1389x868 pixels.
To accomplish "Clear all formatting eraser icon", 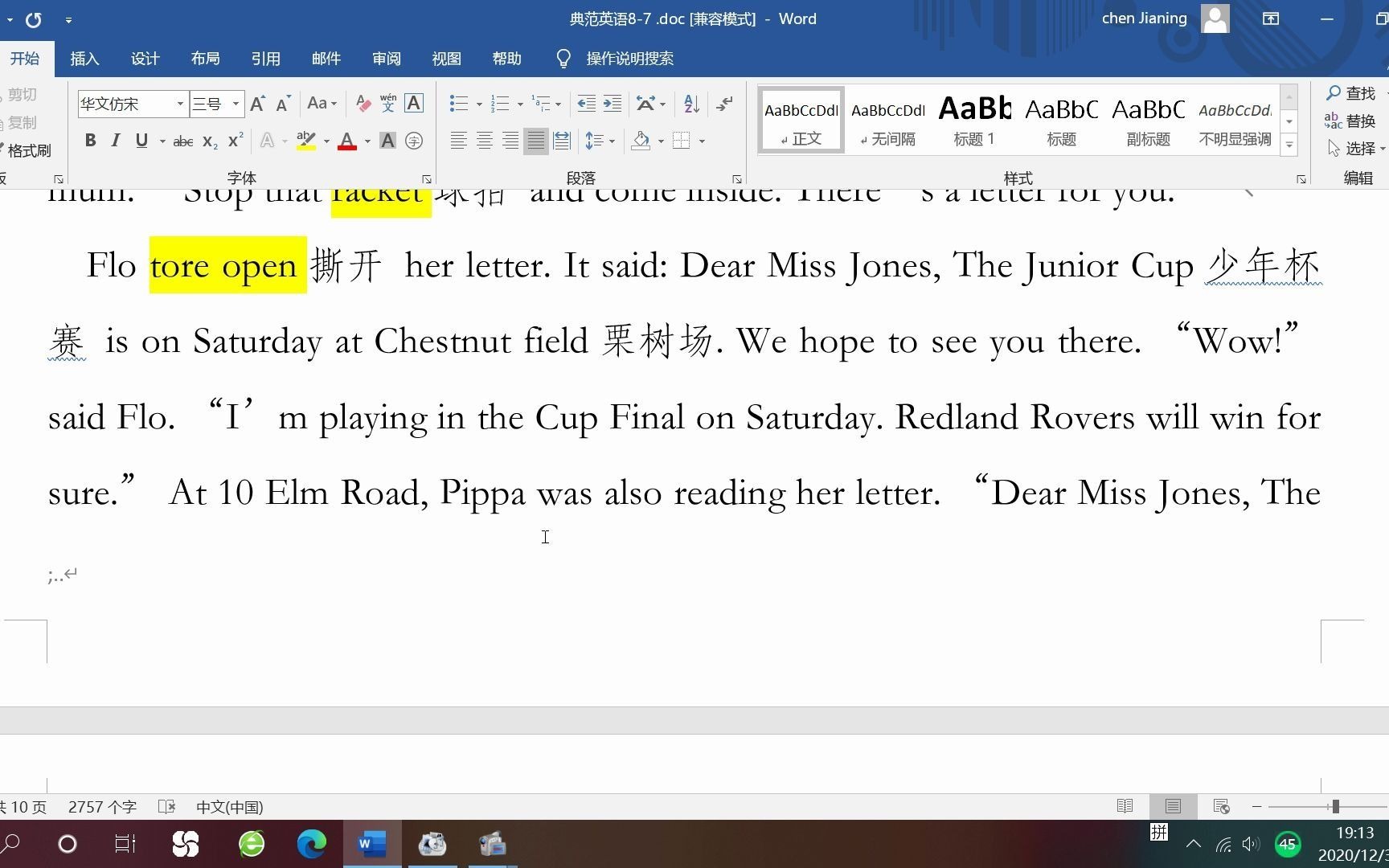I will tap(363, 104).
